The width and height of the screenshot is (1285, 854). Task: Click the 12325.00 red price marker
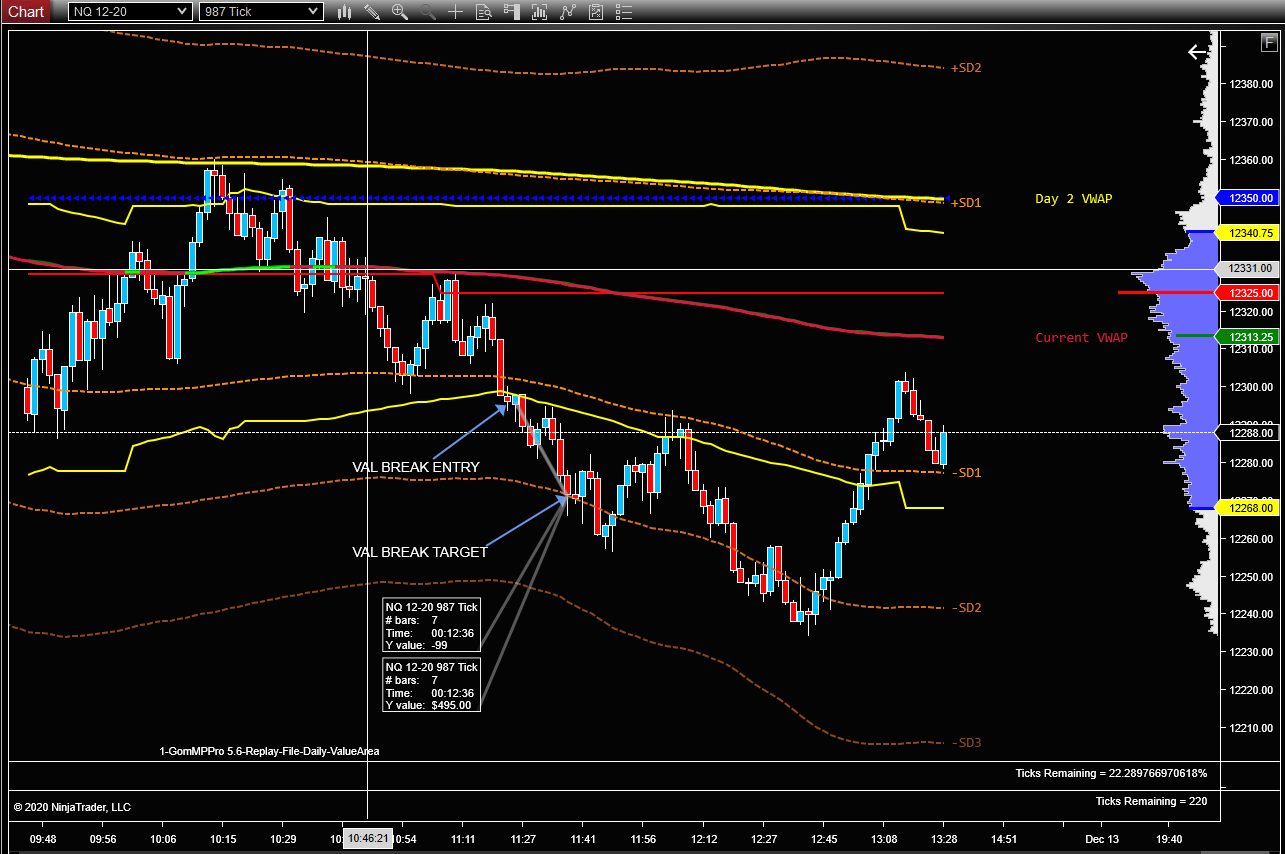coord(1247,292)
